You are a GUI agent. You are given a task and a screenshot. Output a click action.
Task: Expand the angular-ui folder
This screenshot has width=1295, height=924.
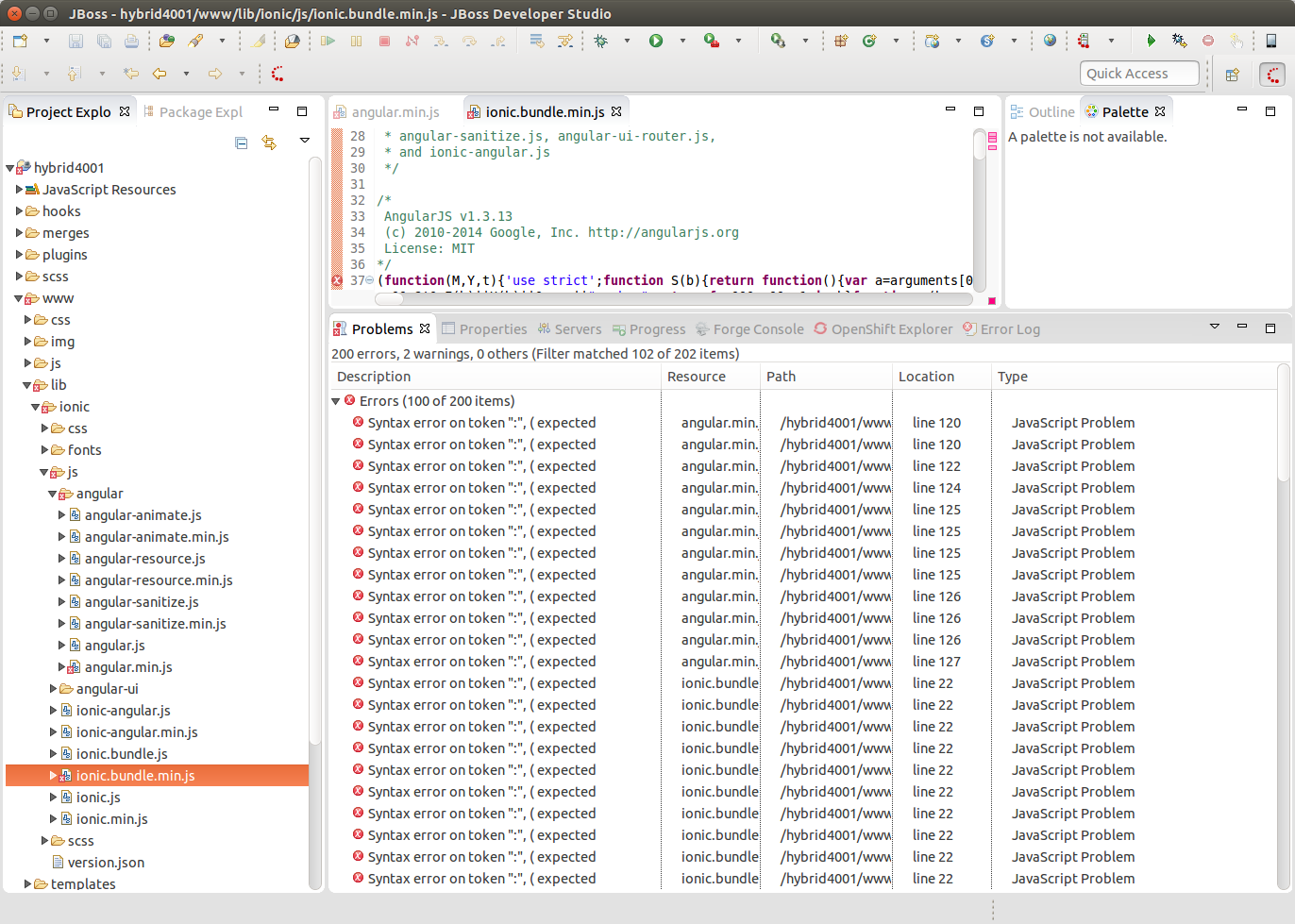(54, 689)
